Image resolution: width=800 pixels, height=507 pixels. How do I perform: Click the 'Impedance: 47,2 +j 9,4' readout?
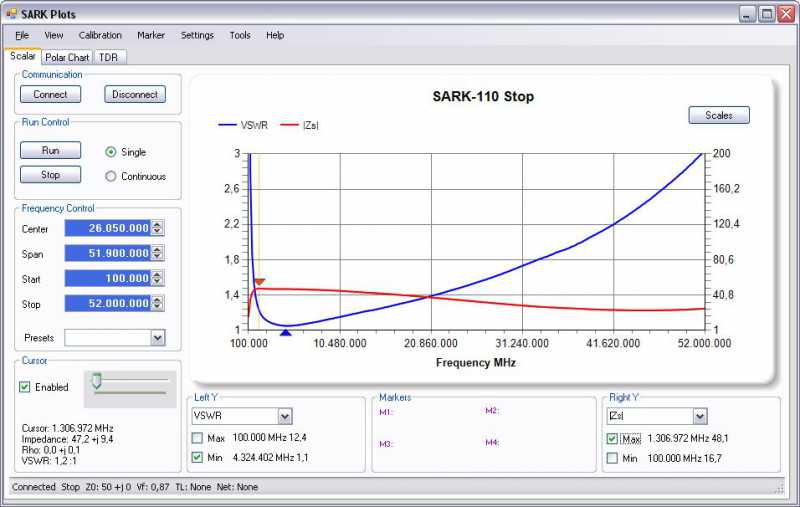(67, 439)
